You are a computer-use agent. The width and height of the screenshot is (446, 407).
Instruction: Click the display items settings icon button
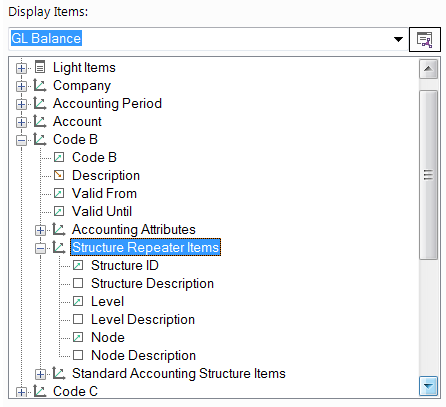(425, 39)
